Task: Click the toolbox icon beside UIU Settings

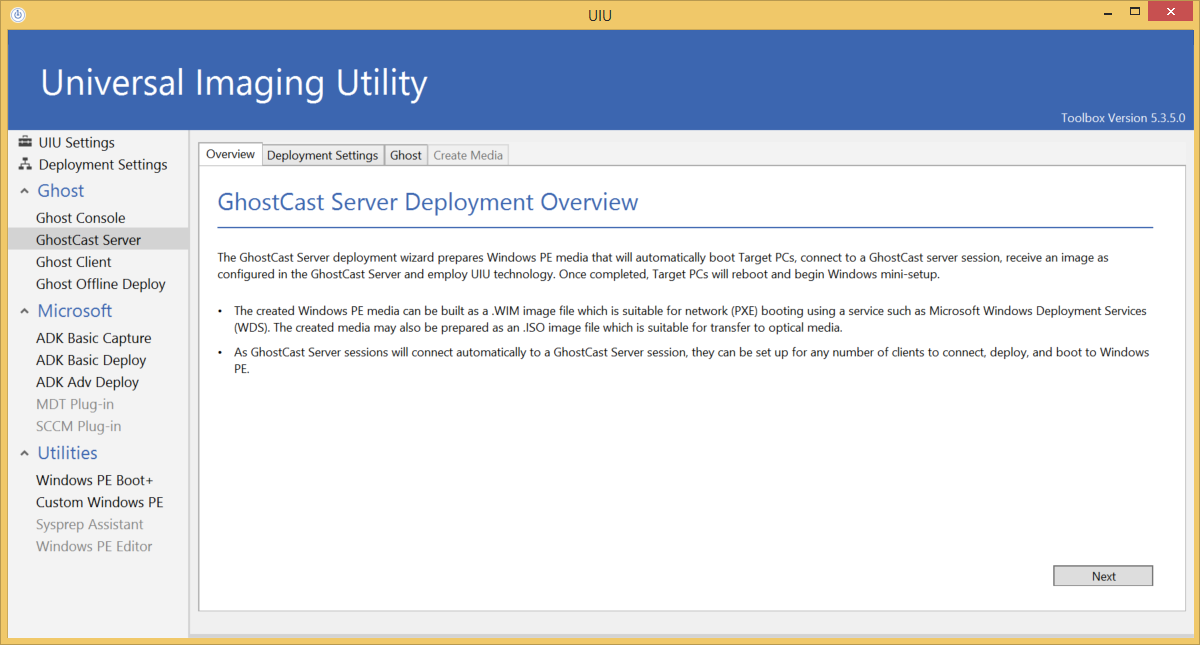Action: 25,142
